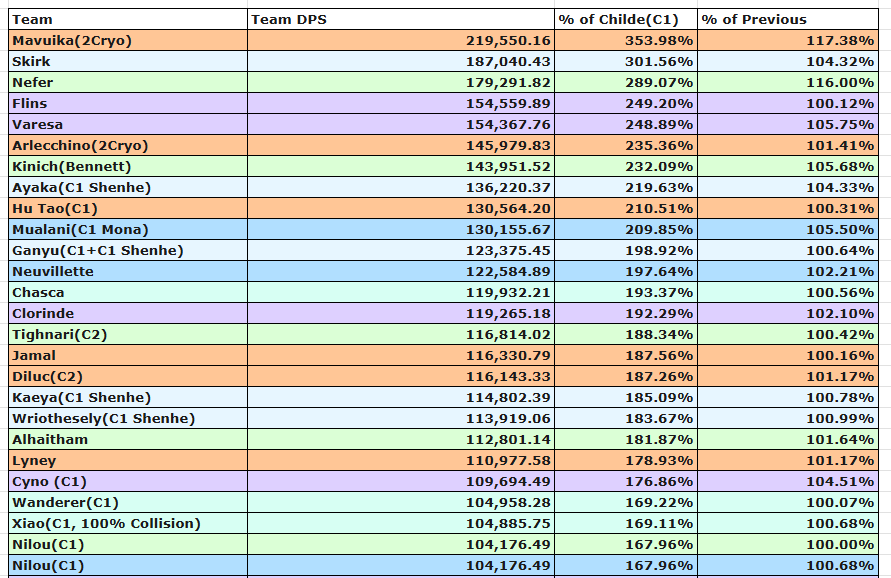The width and height of the screenshot is (891, 578).
Task: Click the Kaeya(C1 Shenhe) cell
Action: [x=128, y=398]
